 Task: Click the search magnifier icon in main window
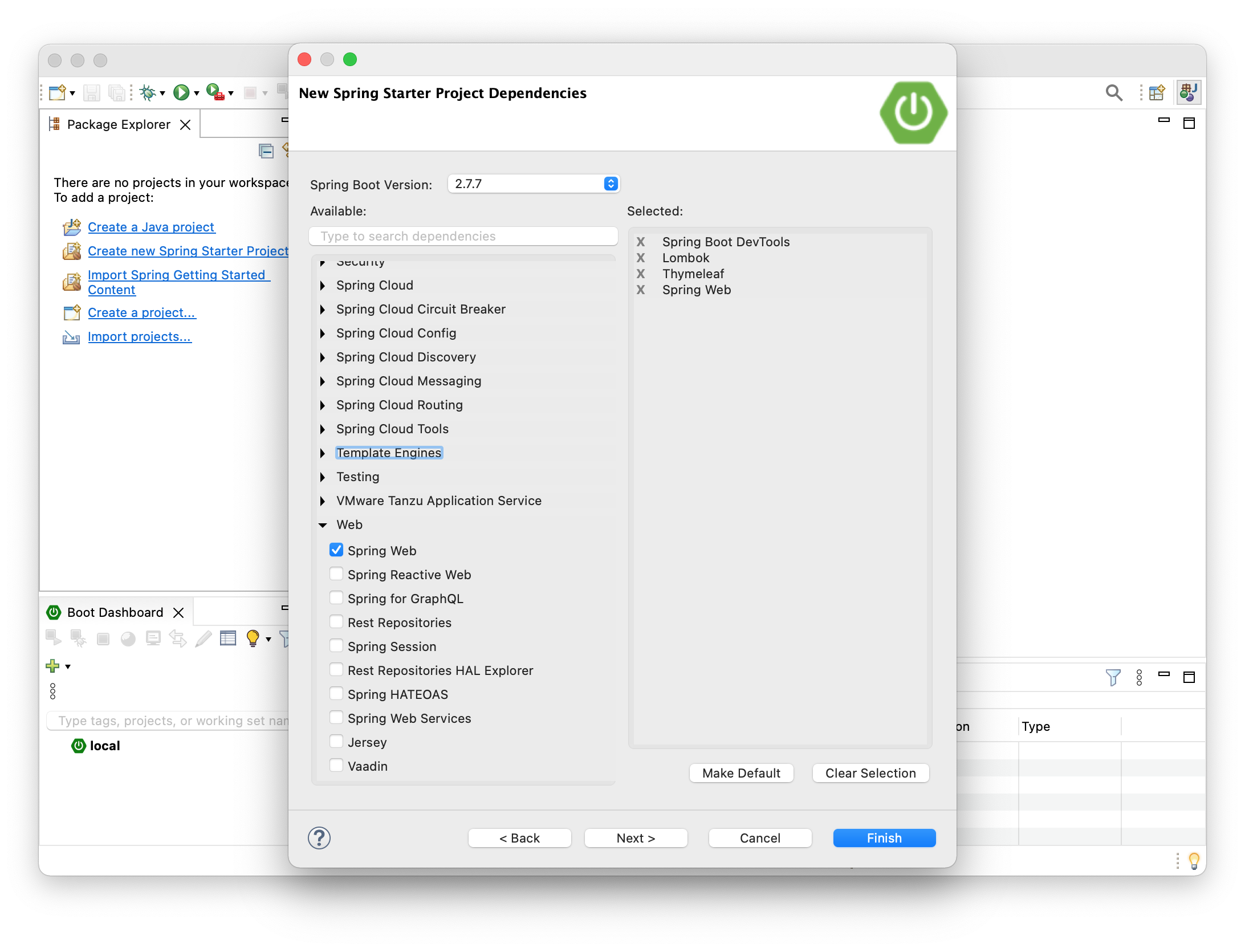point(1113,92)
